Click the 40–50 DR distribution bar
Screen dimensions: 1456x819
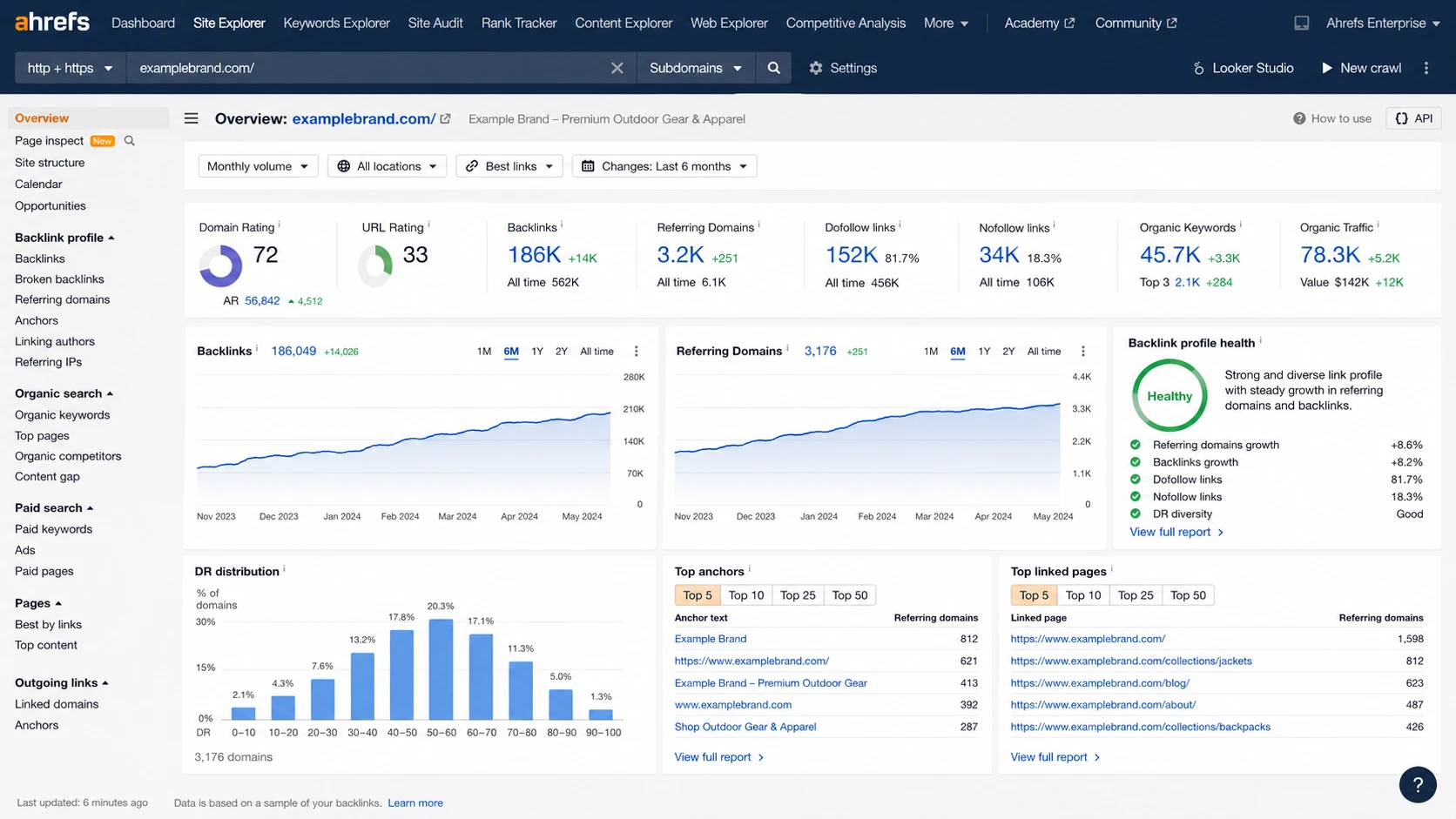(x=401, y=675)
